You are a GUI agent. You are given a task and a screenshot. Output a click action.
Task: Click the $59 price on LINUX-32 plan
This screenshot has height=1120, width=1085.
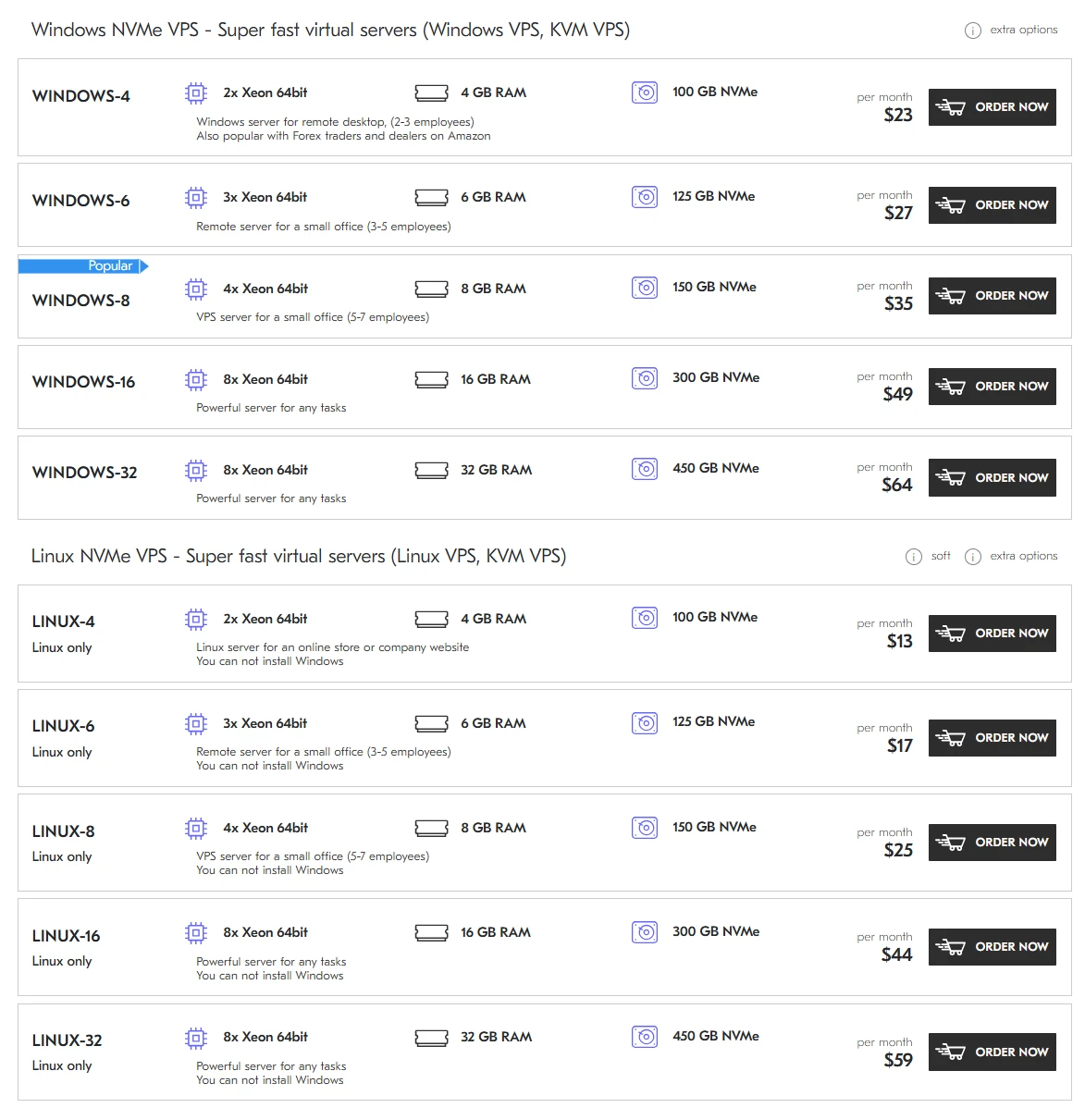click(x=897, y=1061)
